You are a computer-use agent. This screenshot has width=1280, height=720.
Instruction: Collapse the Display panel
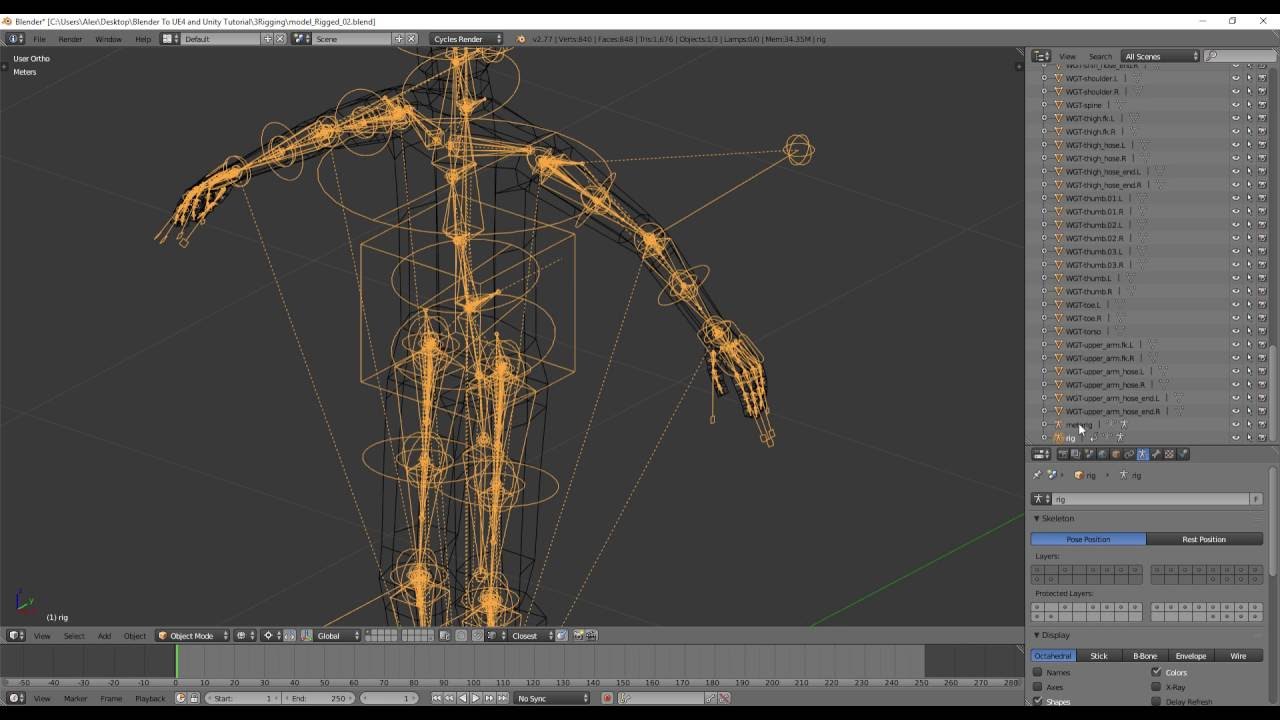click(x=1037, y=635)
